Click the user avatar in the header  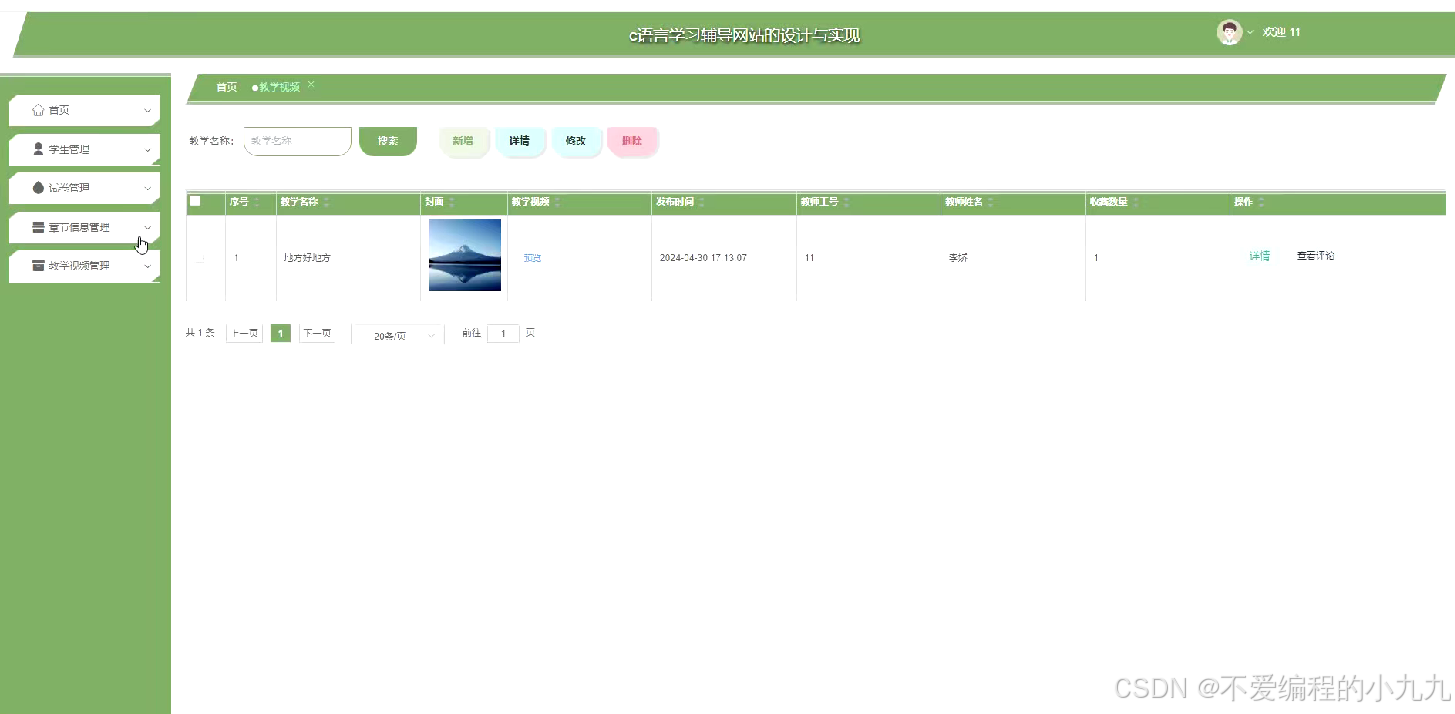1229,32
